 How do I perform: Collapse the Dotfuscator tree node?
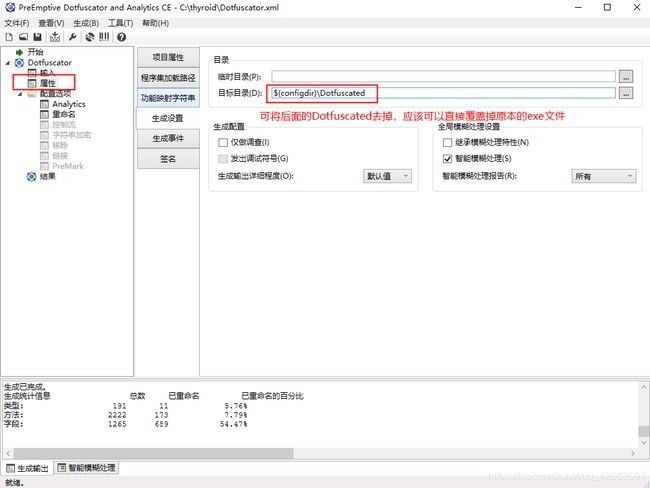pos(8,63)
